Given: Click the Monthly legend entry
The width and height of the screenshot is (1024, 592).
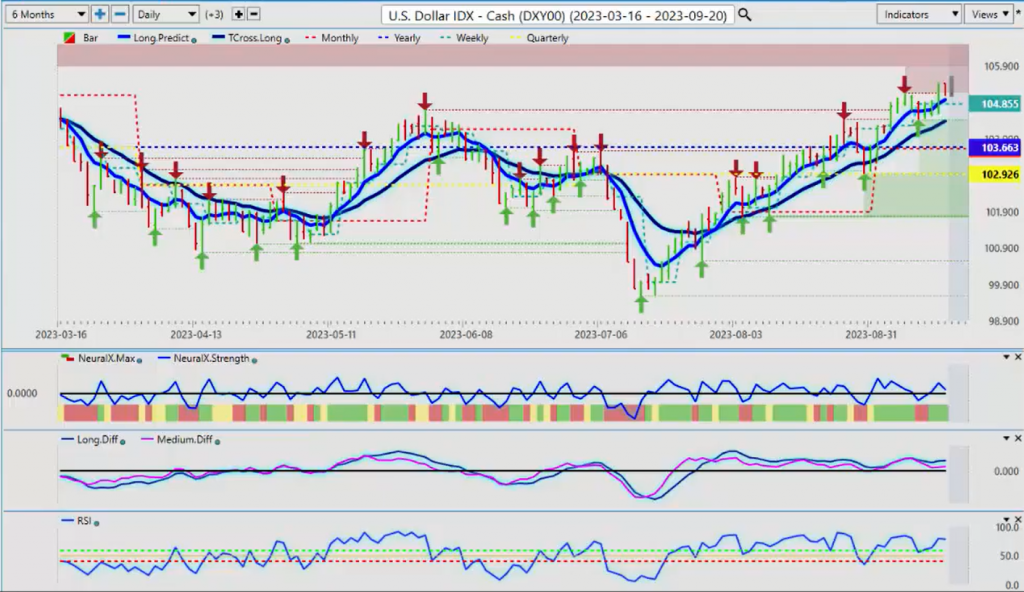Looking at the screenshot, I should 330,38.
